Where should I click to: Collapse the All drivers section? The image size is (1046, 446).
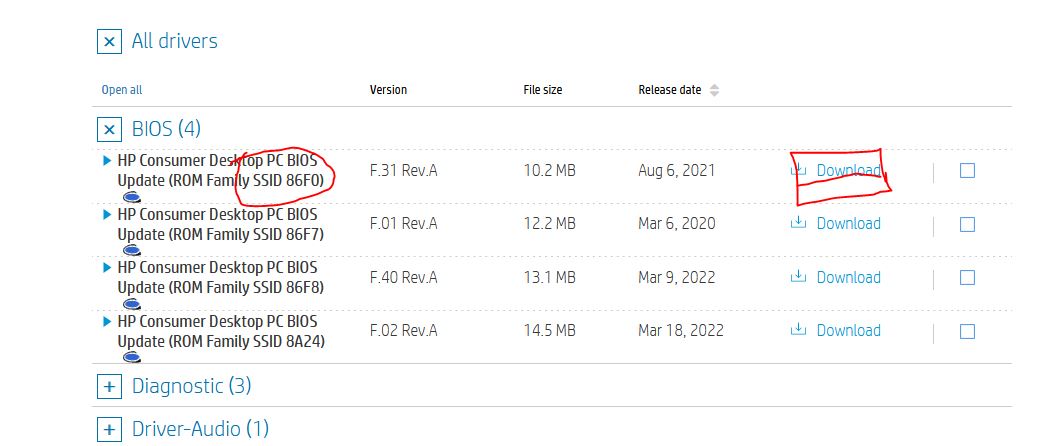click(x=109, y=42)
